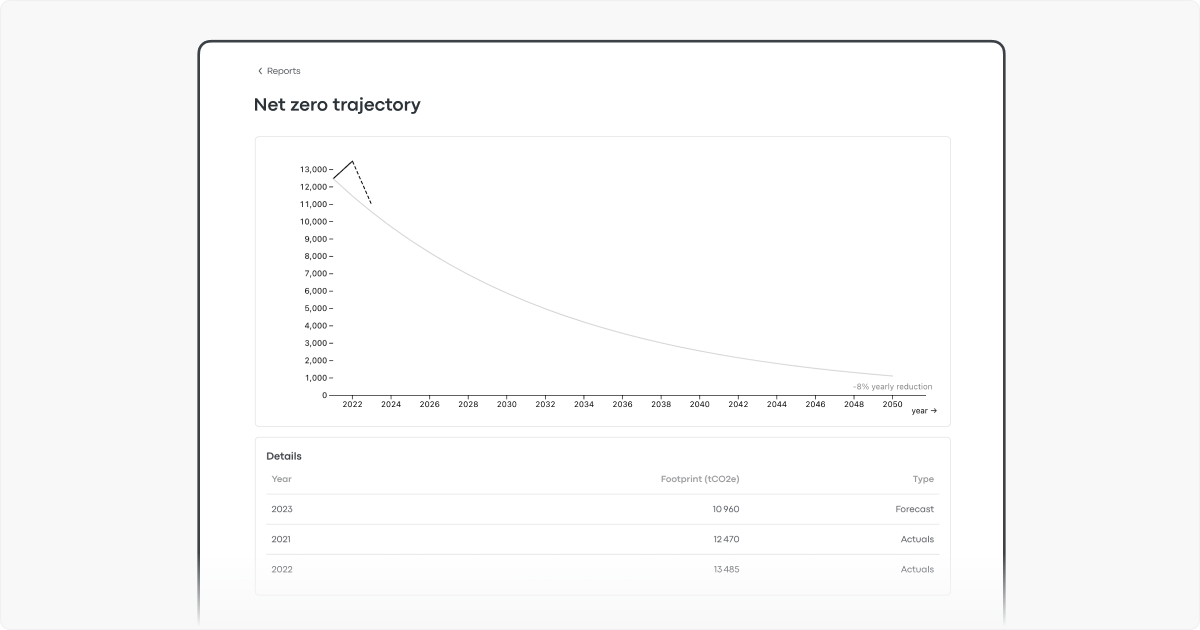Screen dimensions: 1200x630
Task: Click the 13,000 mark on the y-axis
Action: click(x=316, y=170)
